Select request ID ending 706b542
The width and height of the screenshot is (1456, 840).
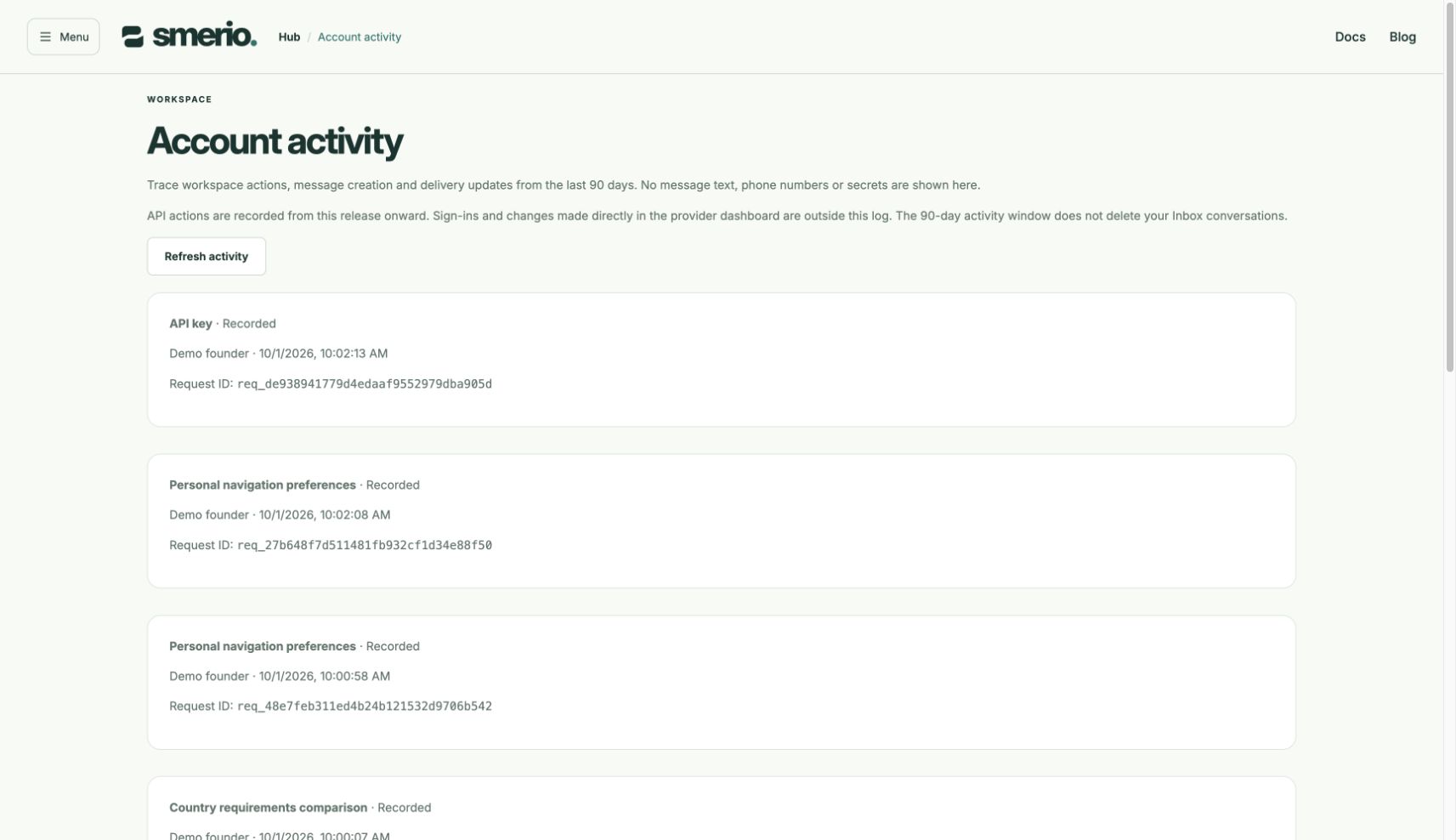click(365, 706)
